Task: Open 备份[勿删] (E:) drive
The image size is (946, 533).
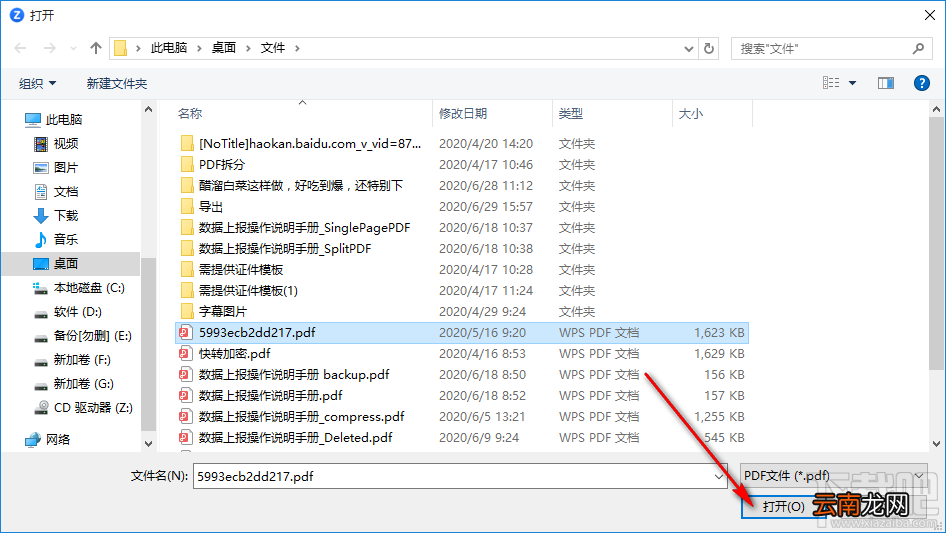Action: click(x=83, y=336)
